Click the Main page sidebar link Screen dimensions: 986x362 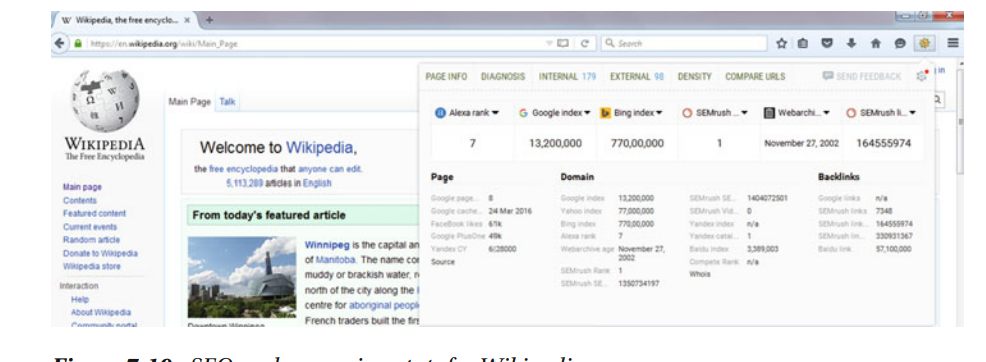point(82,187)
